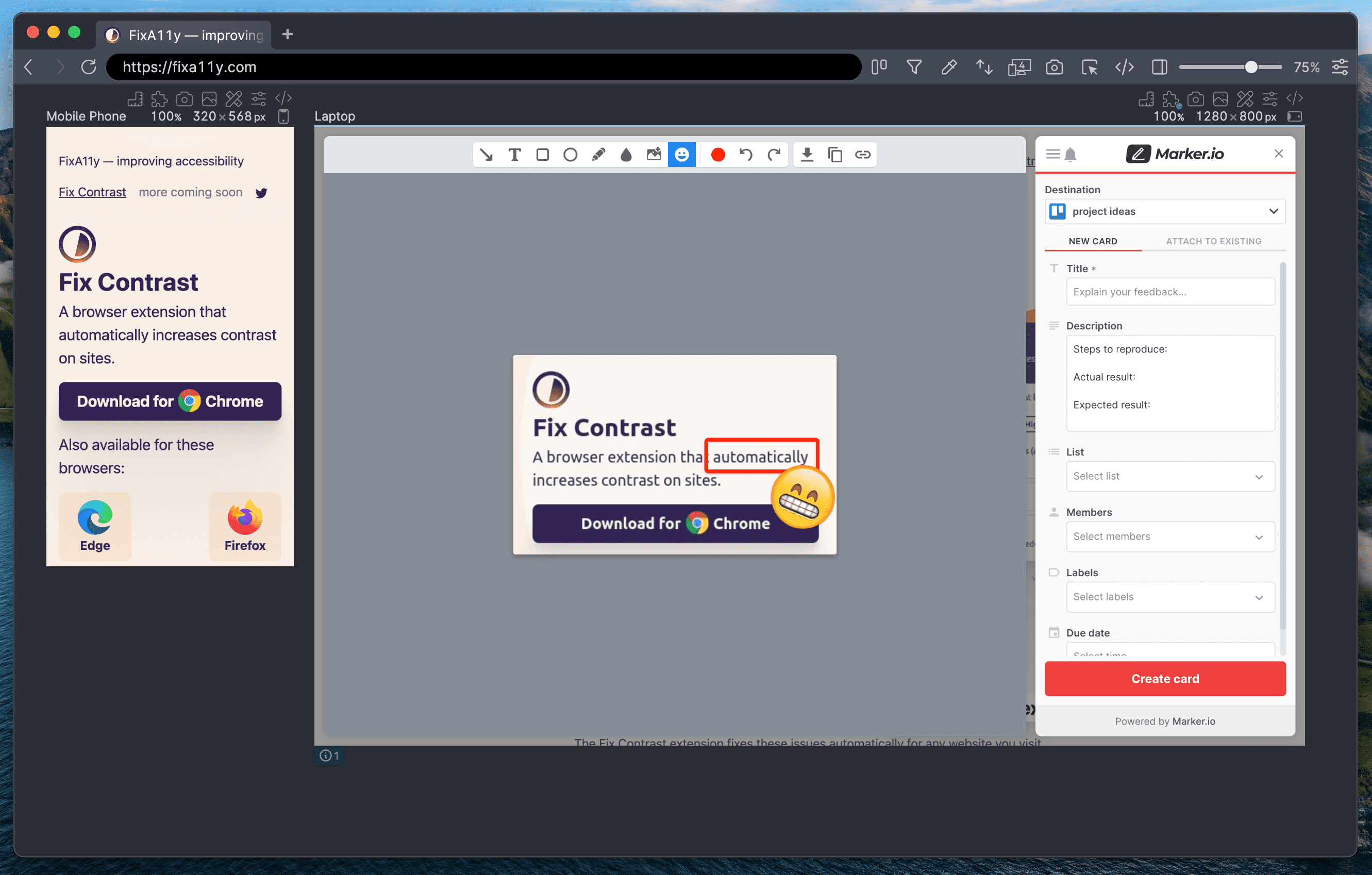Take a screenshot of the Laptop pane
The width and height of the screenshot is (1372, 875).
(1195, 99)
